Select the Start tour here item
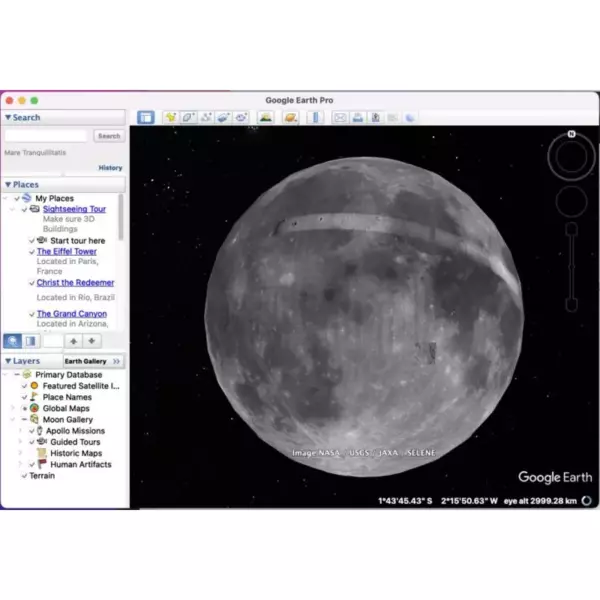Screen dimensions: 600x600 78,241
